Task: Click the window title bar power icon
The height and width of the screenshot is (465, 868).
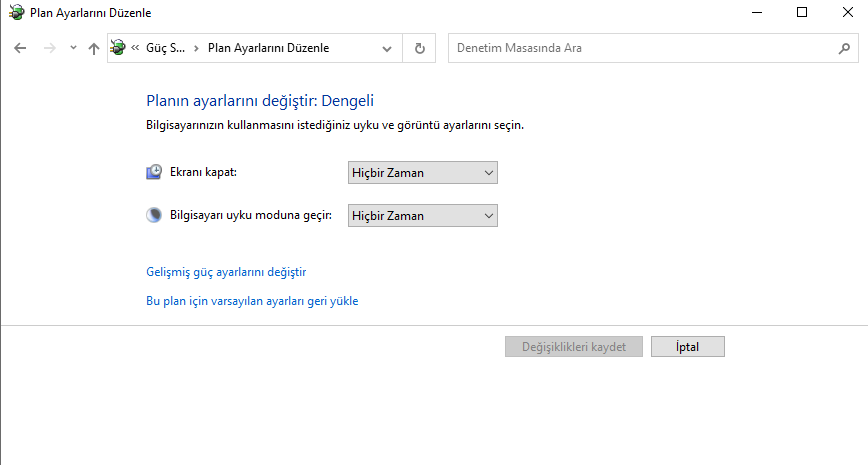Action: (14, 13)
